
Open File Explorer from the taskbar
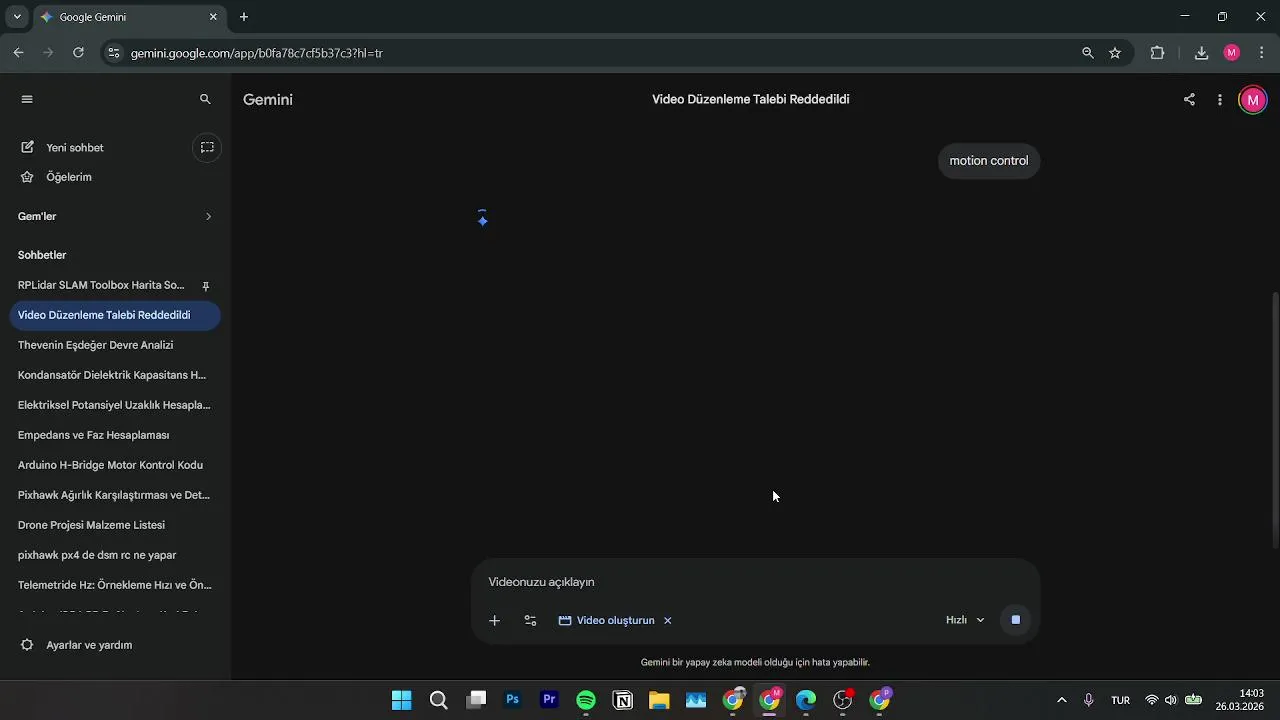click(659, 700)
